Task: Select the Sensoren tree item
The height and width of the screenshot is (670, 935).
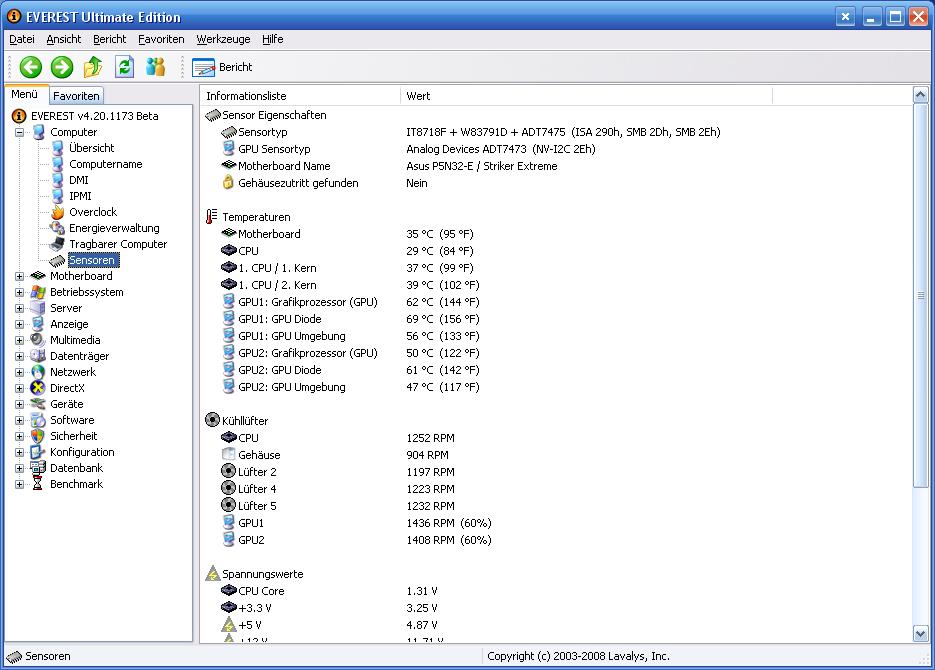Action: click(93, 260)
